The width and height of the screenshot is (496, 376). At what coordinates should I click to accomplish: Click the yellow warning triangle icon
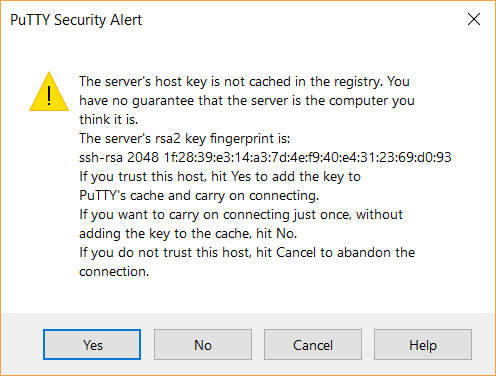click(49, 92)
